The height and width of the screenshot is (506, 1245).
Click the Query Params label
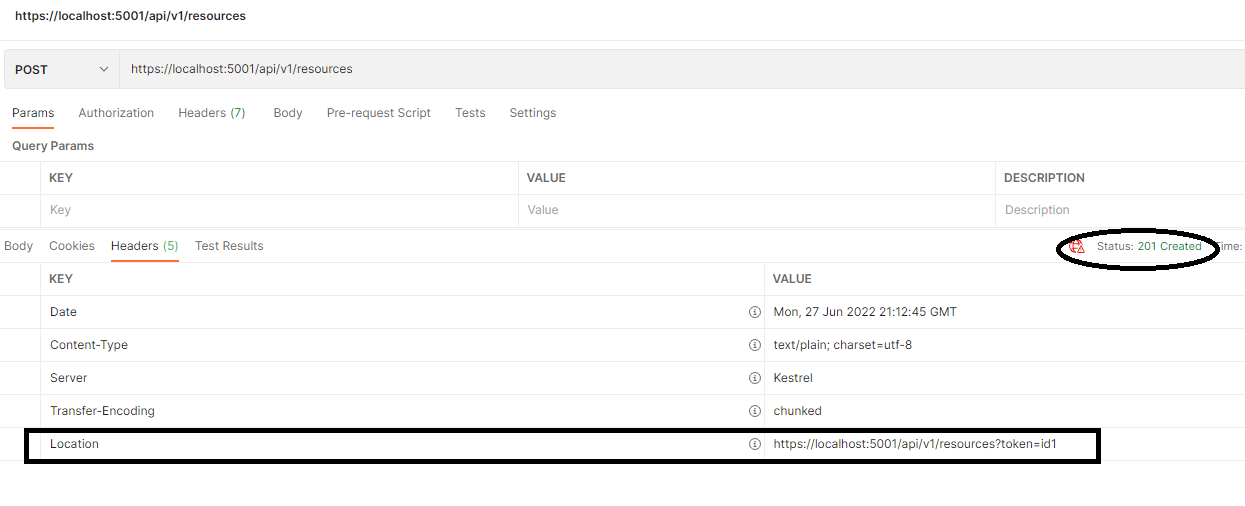click(53, 146)
